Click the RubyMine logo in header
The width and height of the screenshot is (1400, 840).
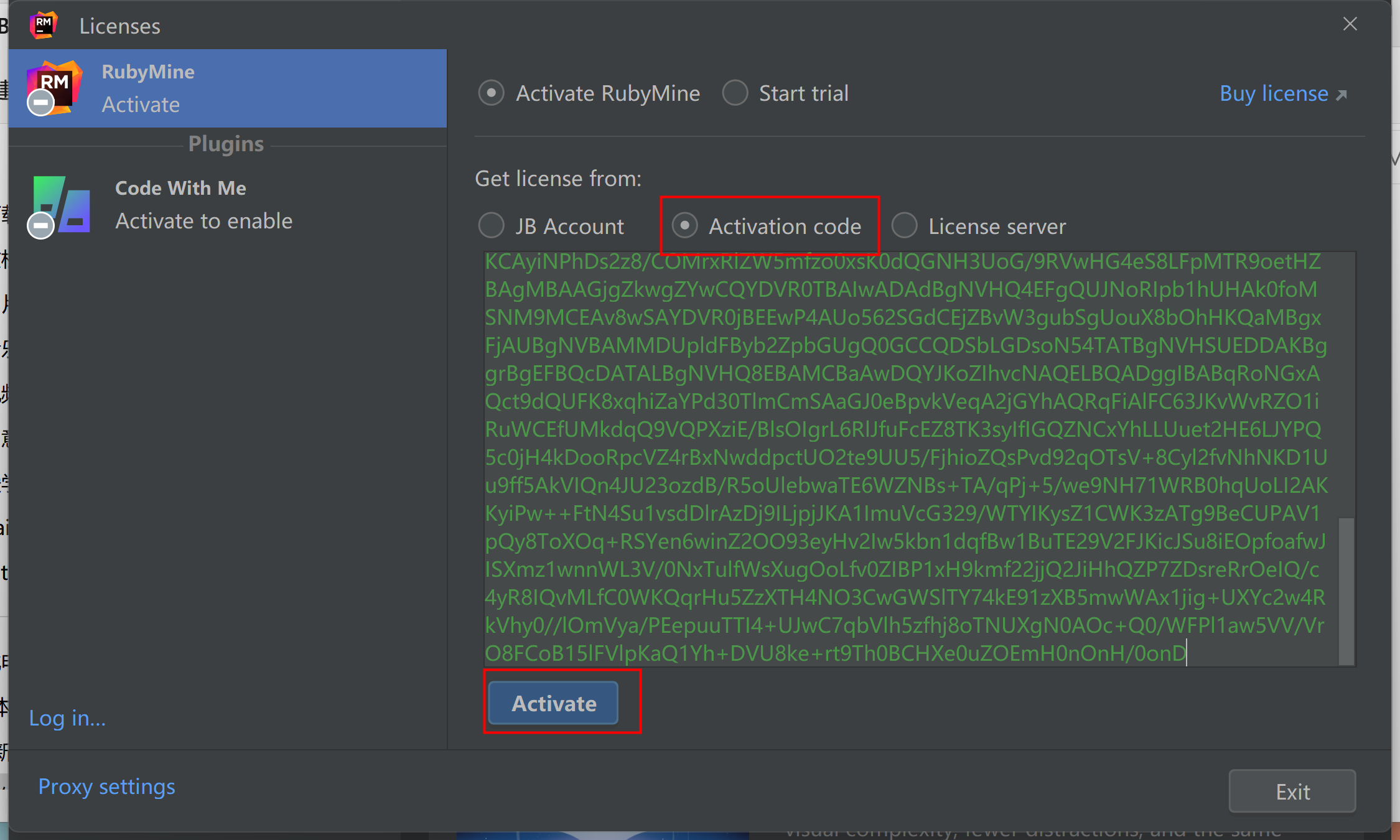(x=44, y=24)
